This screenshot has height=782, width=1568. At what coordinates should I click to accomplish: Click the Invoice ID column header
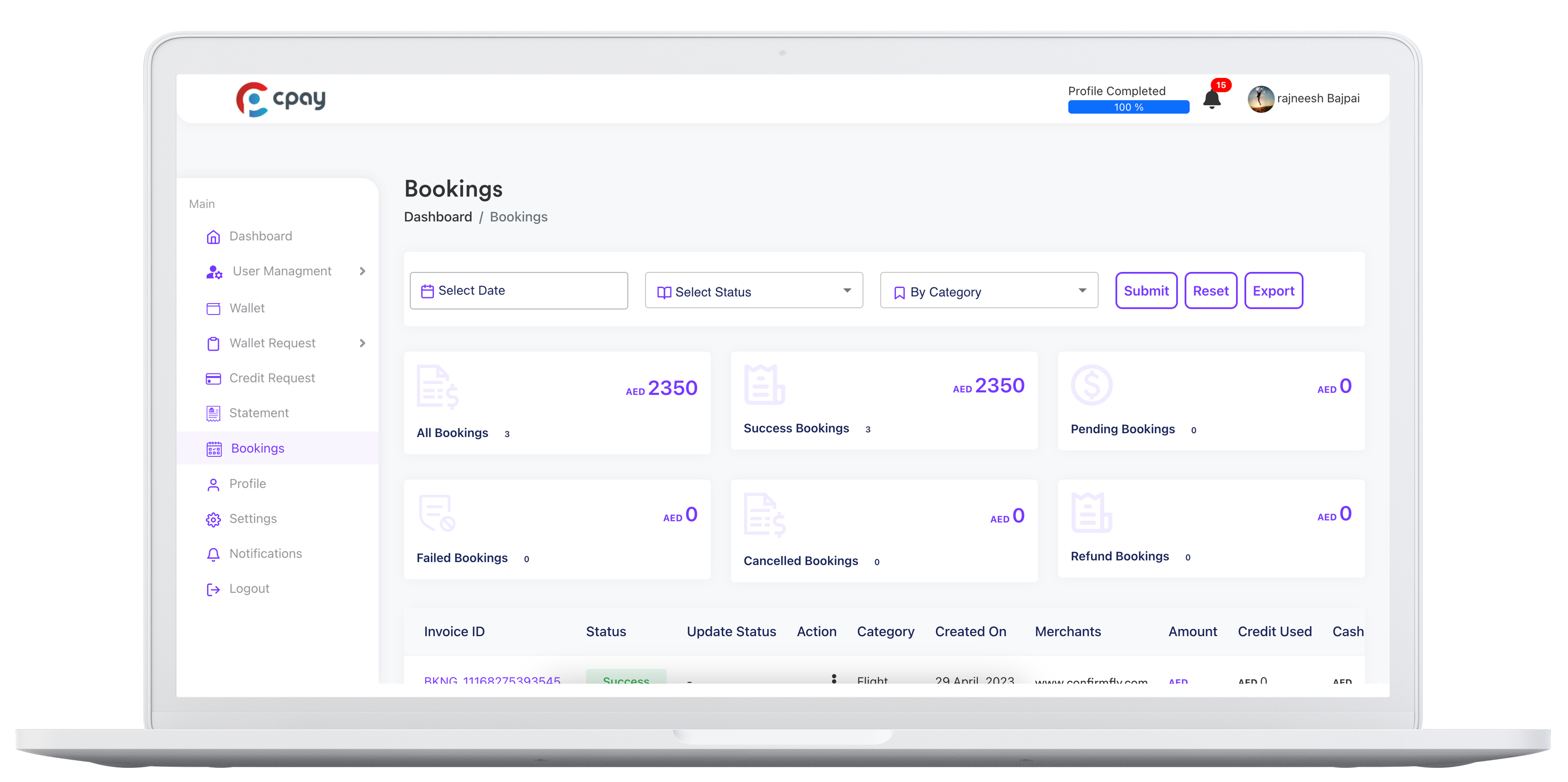455,632
